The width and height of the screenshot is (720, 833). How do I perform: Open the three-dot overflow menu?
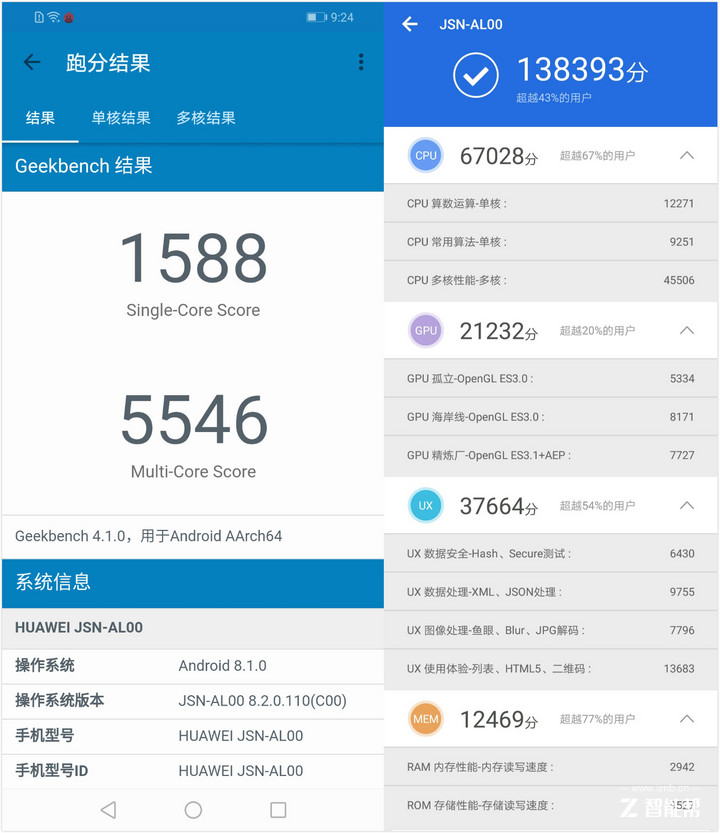(361, 62)
